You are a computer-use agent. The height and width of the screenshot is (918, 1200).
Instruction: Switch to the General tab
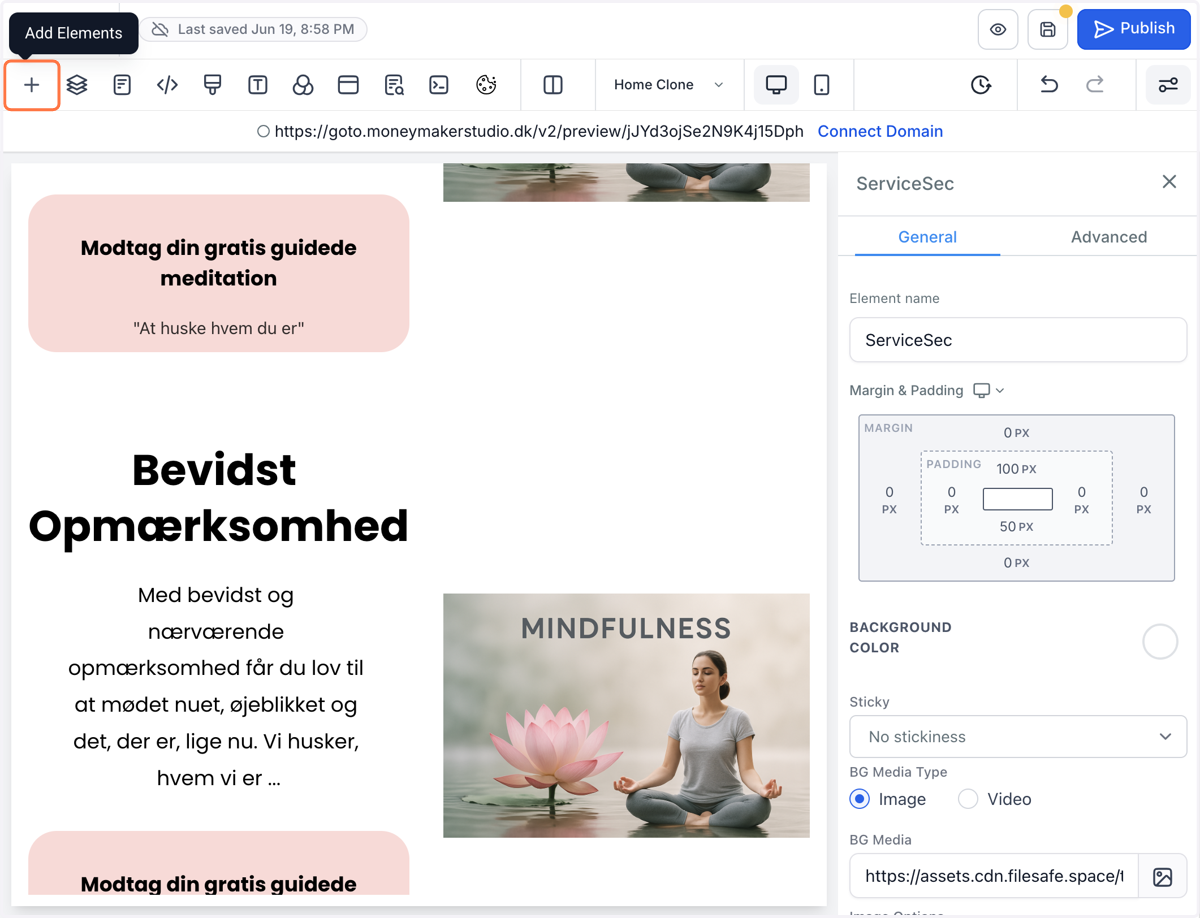[x=927, y=237]
